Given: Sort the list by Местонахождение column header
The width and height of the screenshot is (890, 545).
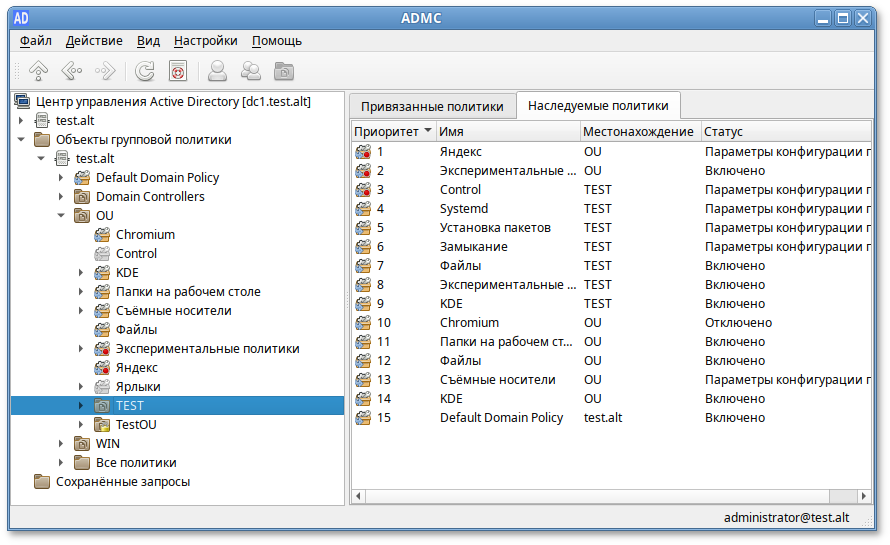Looking at the screenshot, I should point(638,131).
